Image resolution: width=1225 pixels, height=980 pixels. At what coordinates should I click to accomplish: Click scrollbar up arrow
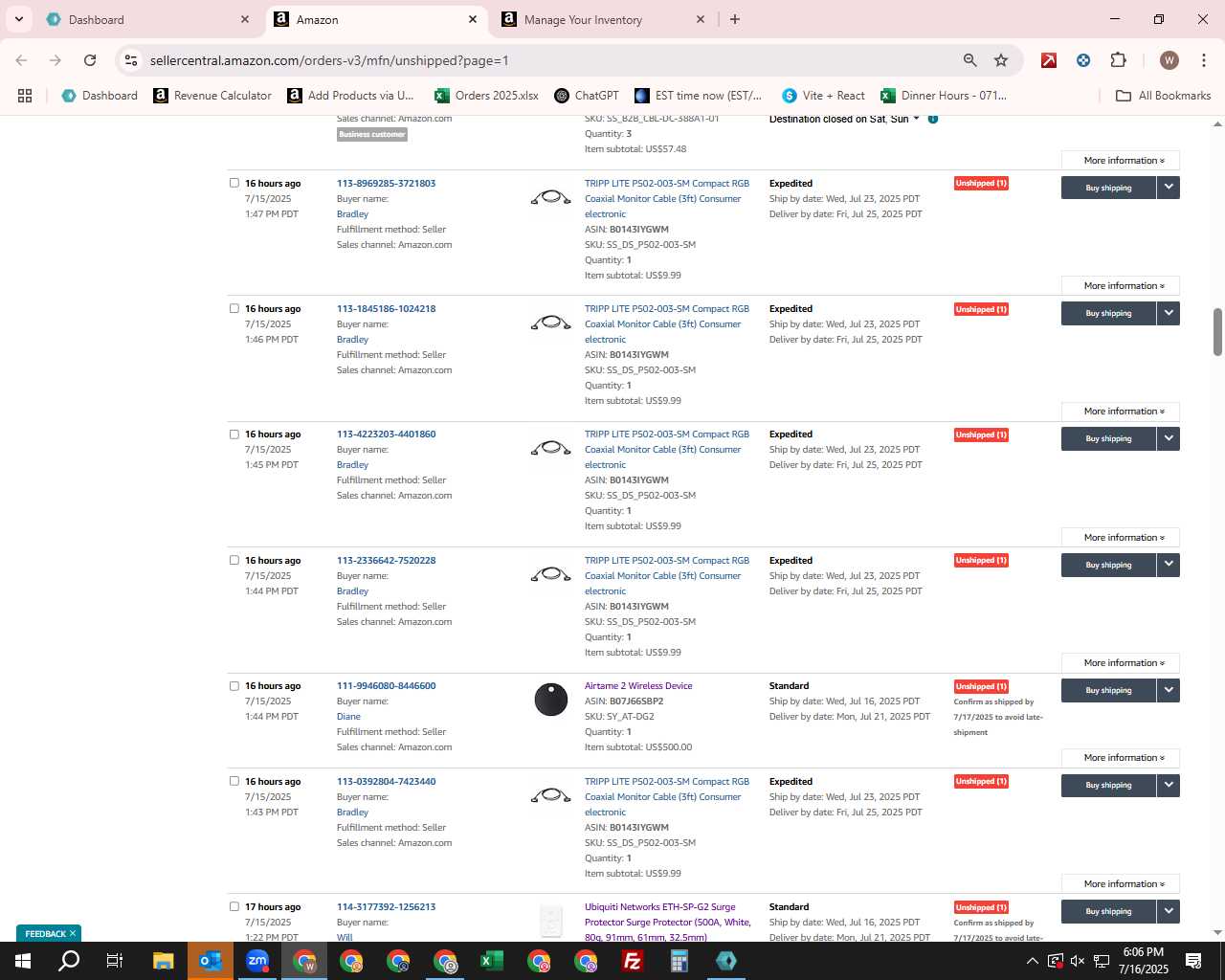[x=1217, y=123]
